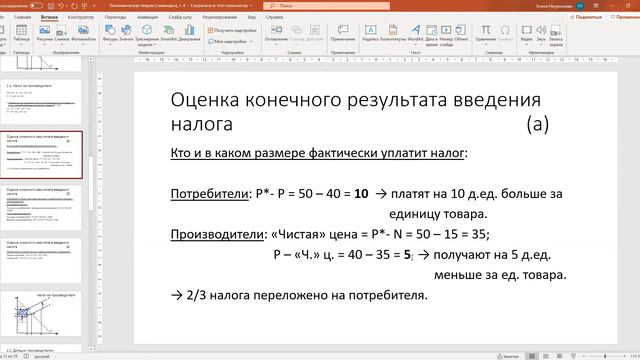Open the Вид tab
The width and height of the screenshot is (640, 360).
point(252,17)
